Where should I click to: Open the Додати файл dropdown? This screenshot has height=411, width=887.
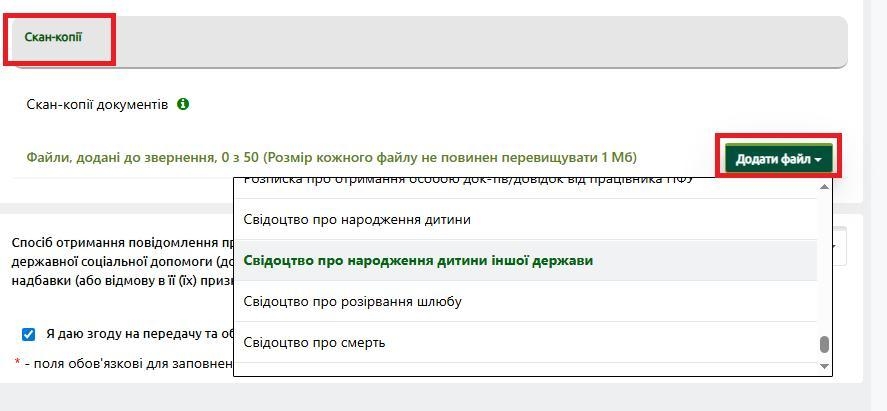point(779,158)
